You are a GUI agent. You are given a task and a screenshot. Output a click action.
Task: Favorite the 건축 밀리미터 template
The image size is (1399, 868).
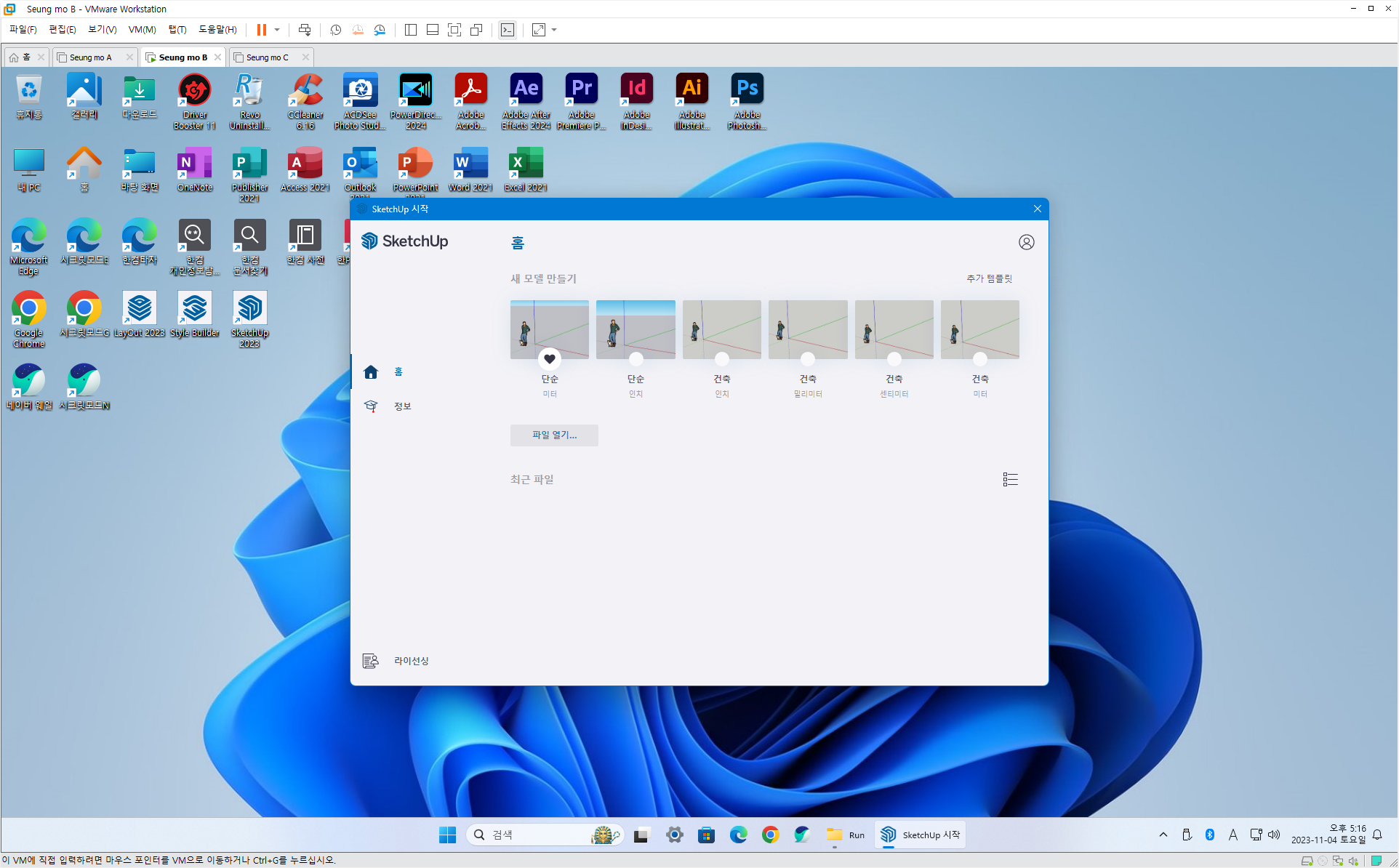(x=808, y=358)
